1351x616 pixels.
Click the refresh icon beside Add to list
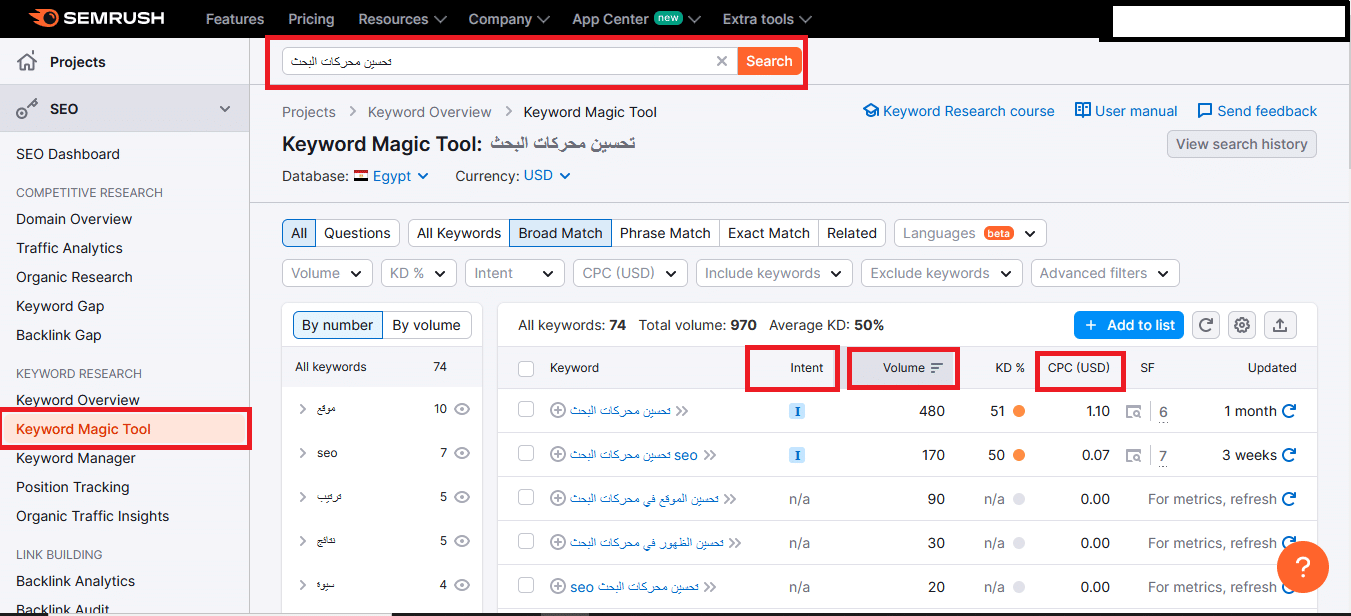pyautogui.click(x=1206, y=325)
